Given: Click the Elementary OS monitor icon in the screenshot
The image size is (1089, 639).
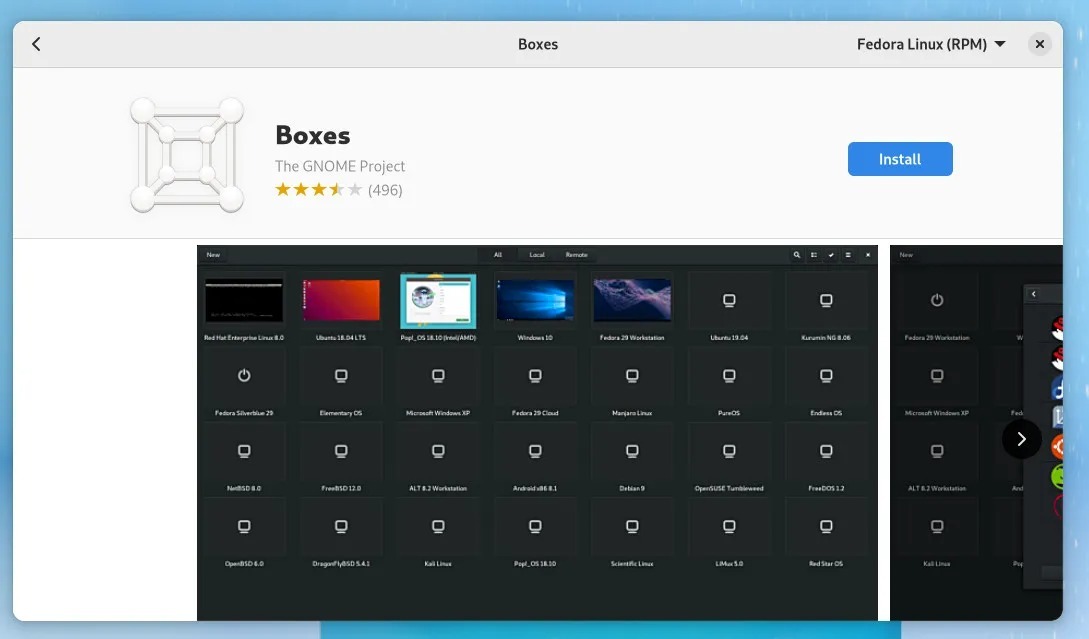Looking at the screenshot, I should [x=341, y=376].
